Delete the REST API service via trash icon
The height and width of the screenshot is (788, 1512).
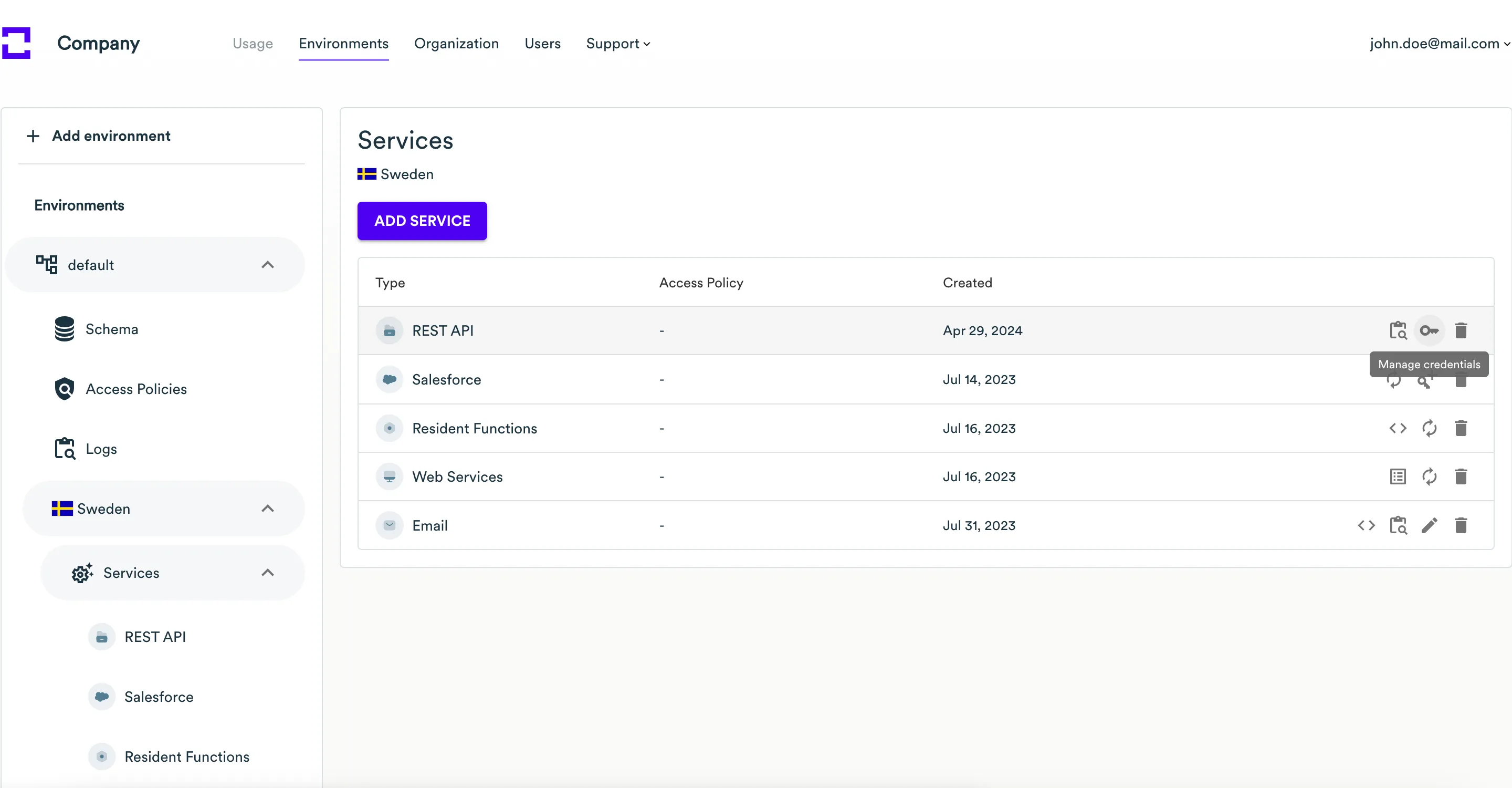click(1461, 330)
